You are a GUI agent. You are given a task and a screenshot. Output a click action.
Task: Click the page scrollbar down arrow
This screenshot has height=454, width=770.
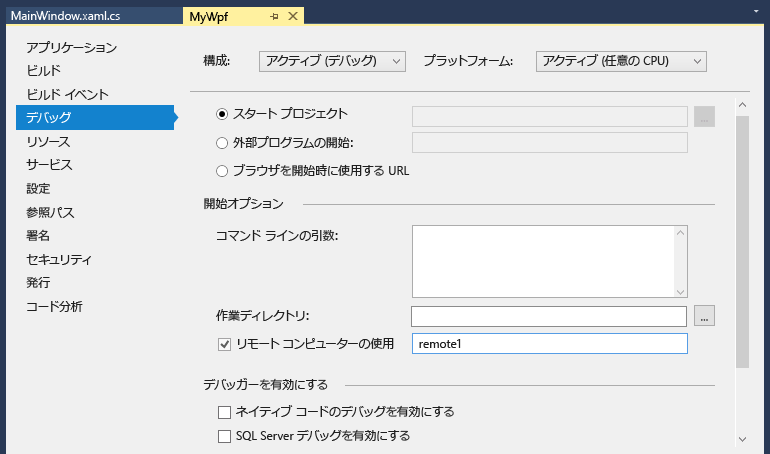point(742,439)
